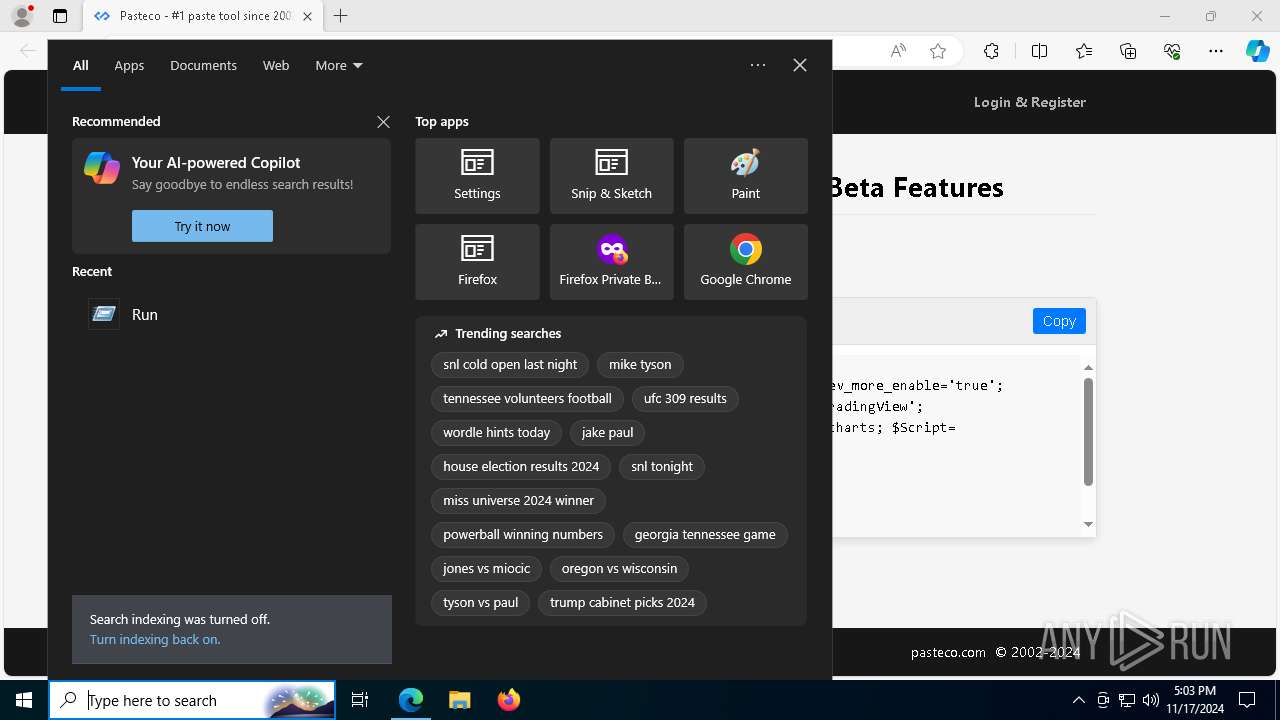1280x720 pixels.
Task: Close the Pasteco tab
Action: tap(307, 16)
